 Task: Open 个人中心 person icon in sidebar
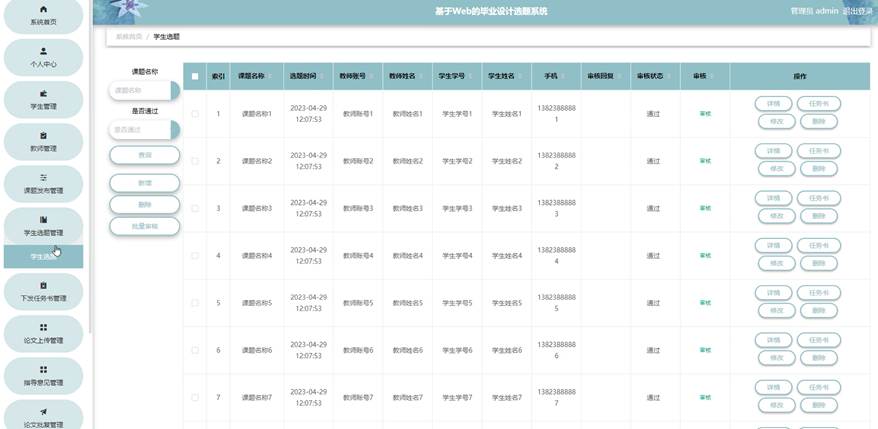pyautogui.click(x=44, y=52)
